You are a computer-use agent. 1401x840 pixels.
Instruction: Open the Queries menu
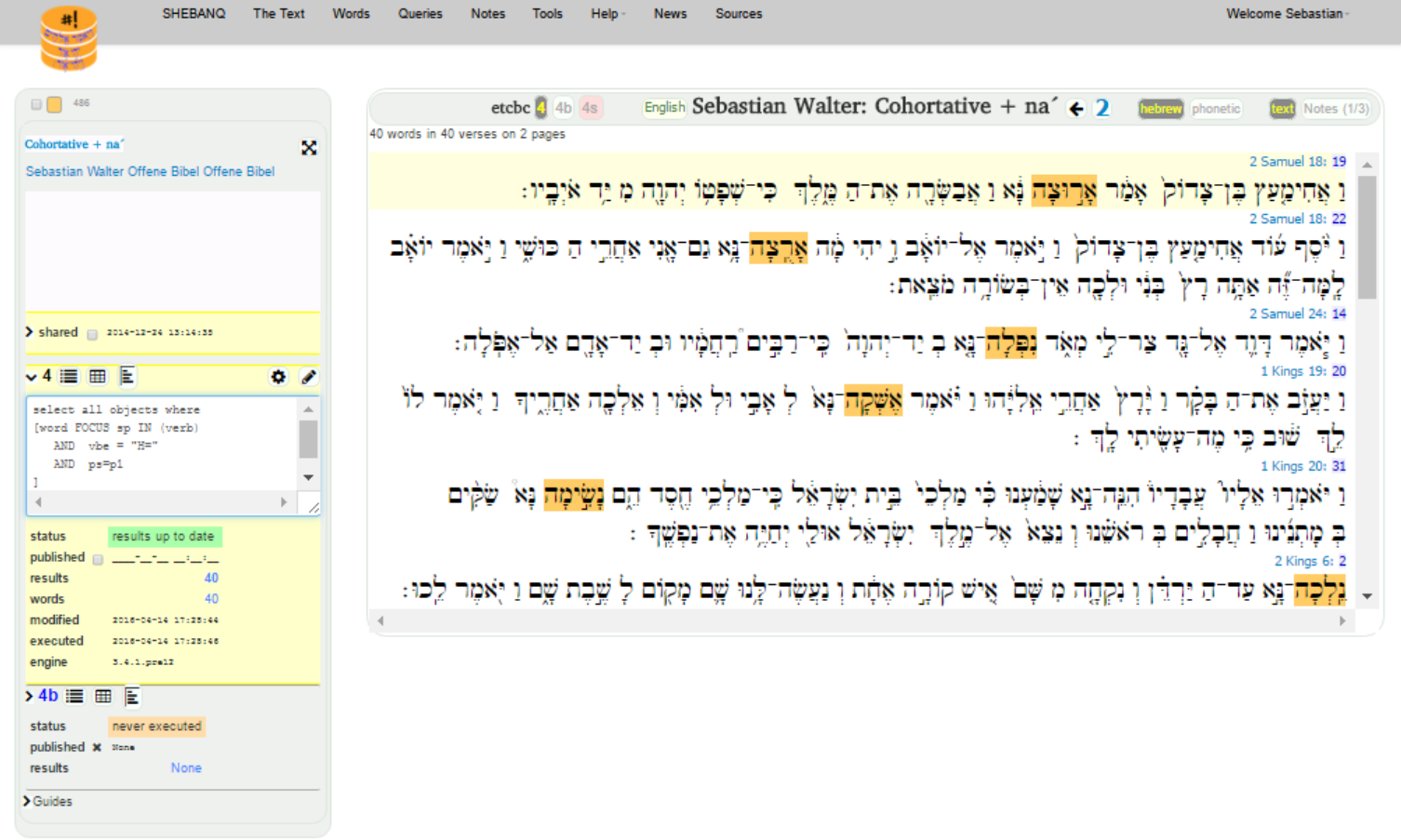420,14
